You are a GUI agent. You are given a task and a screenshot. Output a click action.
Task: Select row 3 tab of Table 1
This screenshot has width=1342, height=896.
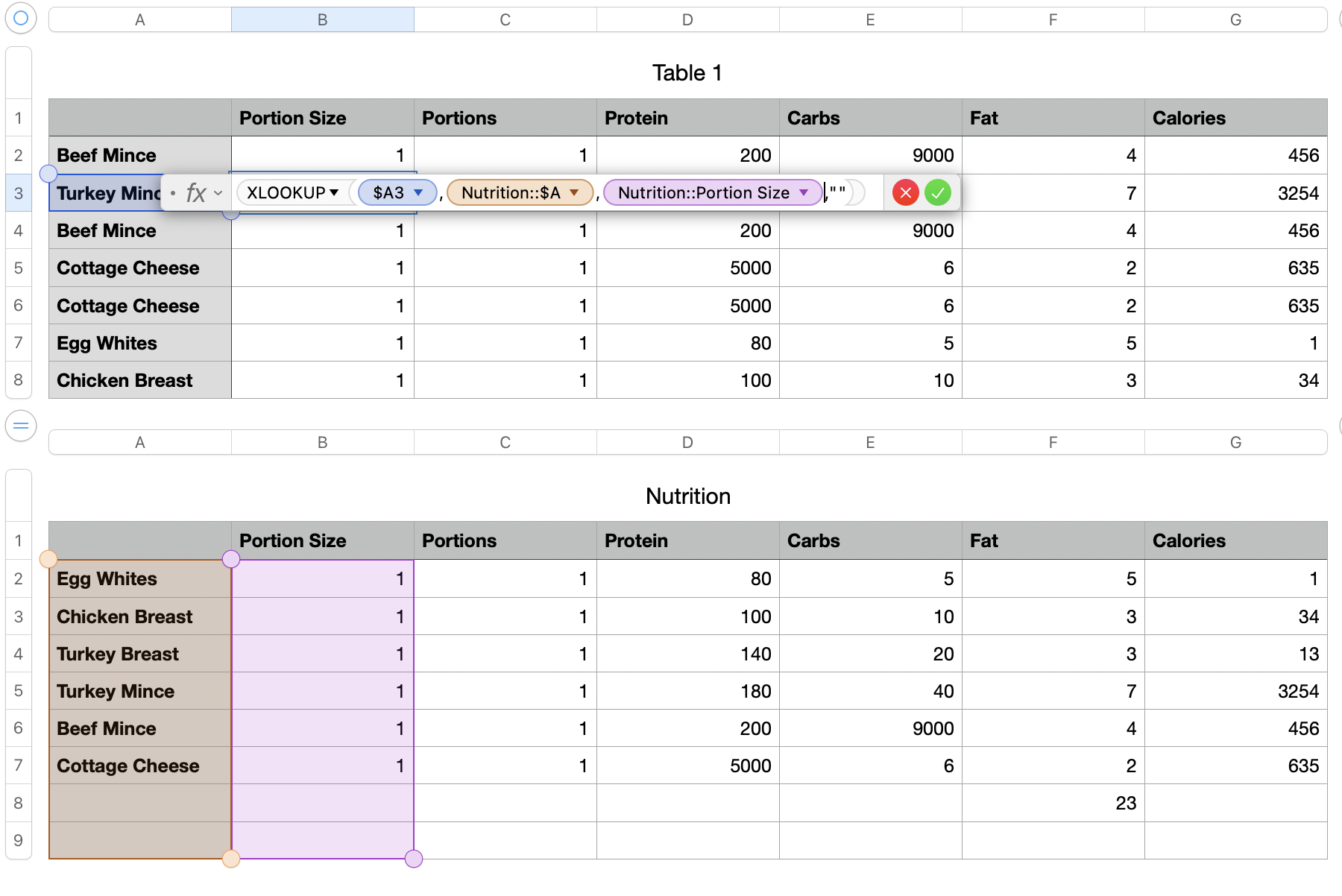19,193
